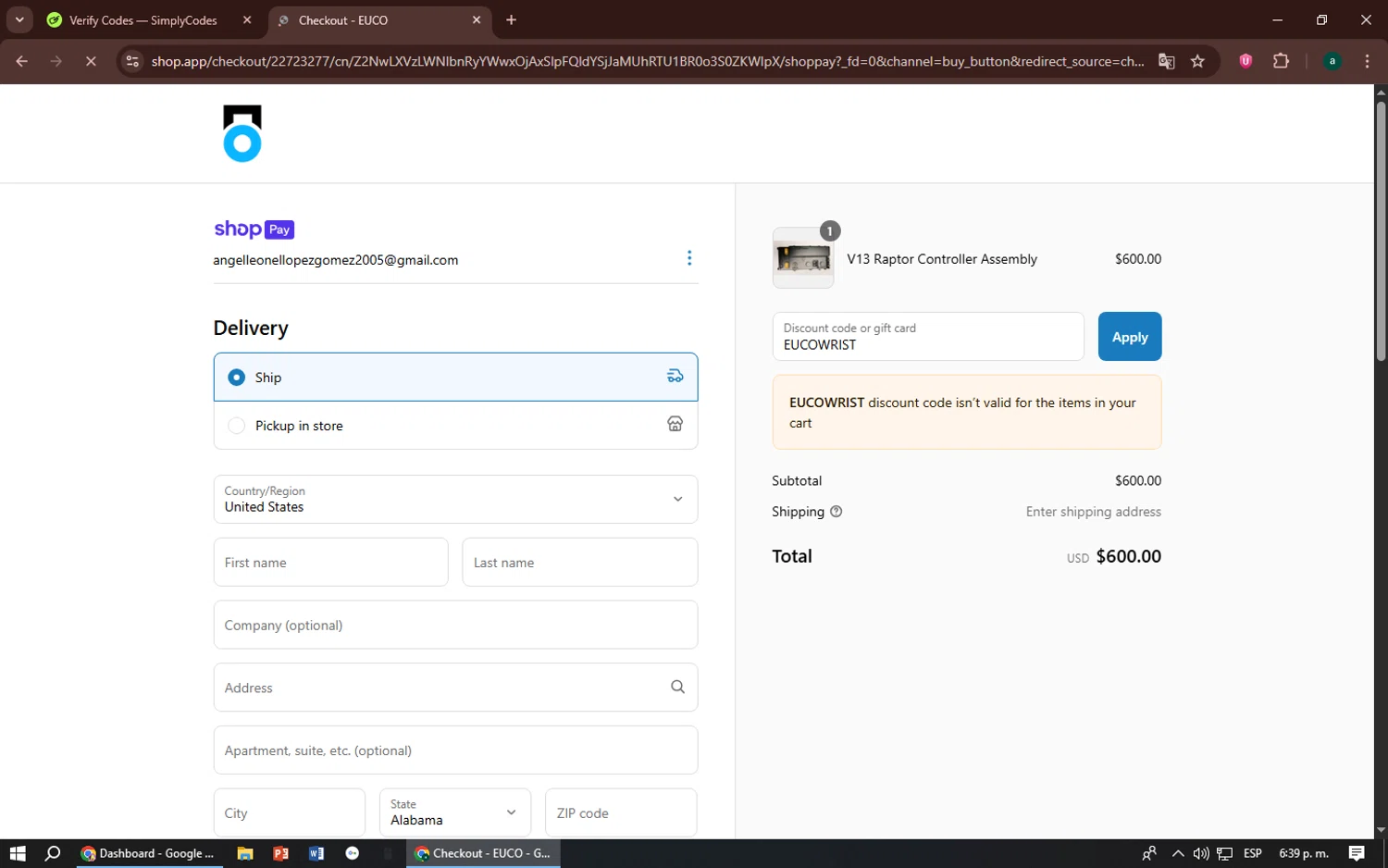Select the Ship delivery option

pyautogui.click(x=455, y=377)
